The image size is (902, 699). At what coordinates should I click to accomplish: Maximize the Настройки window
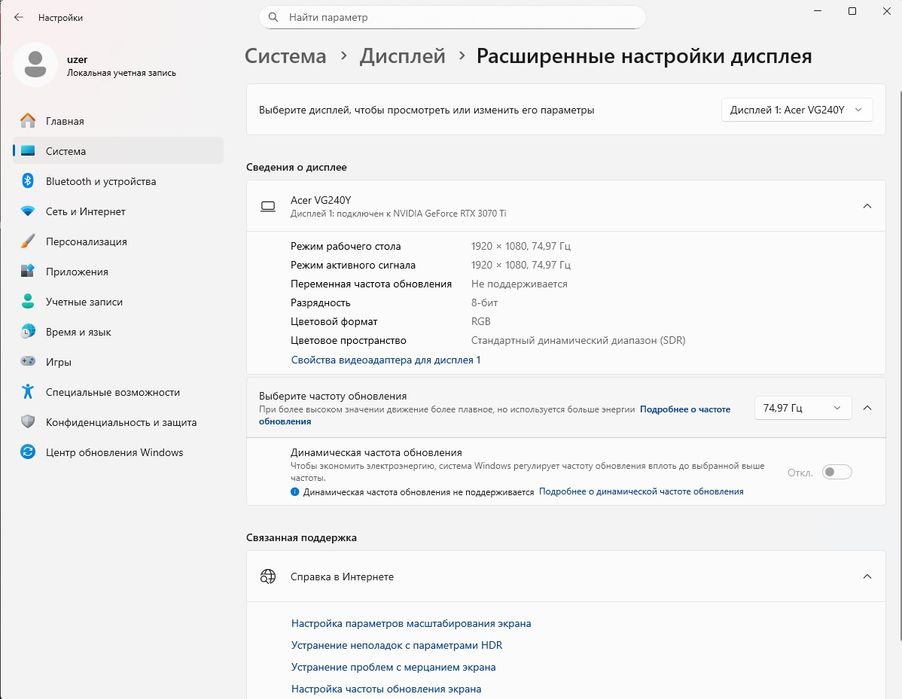tap(852, 11)
